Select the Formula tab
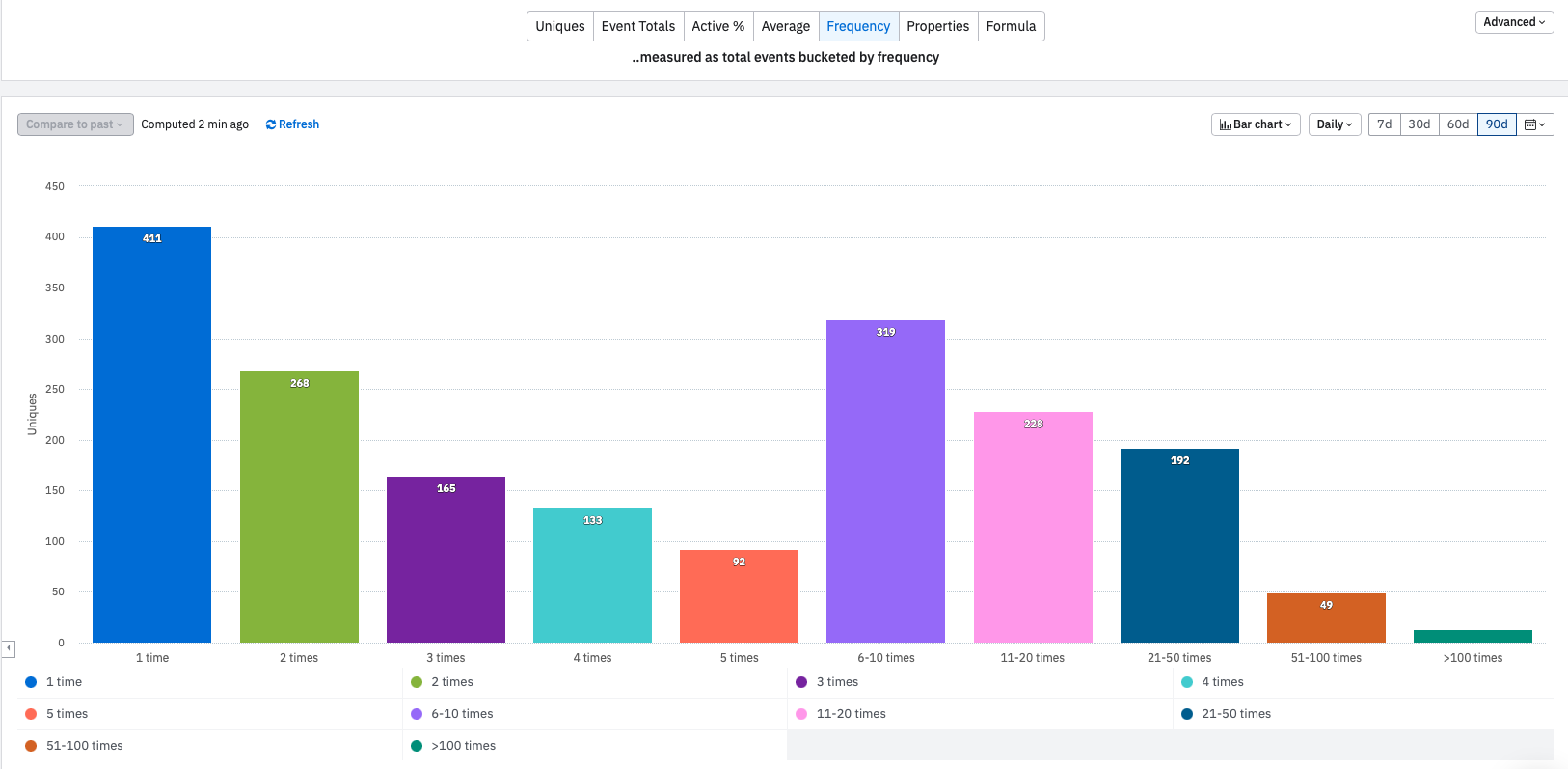This screenshot has height=769, width=1568. 1011,26
